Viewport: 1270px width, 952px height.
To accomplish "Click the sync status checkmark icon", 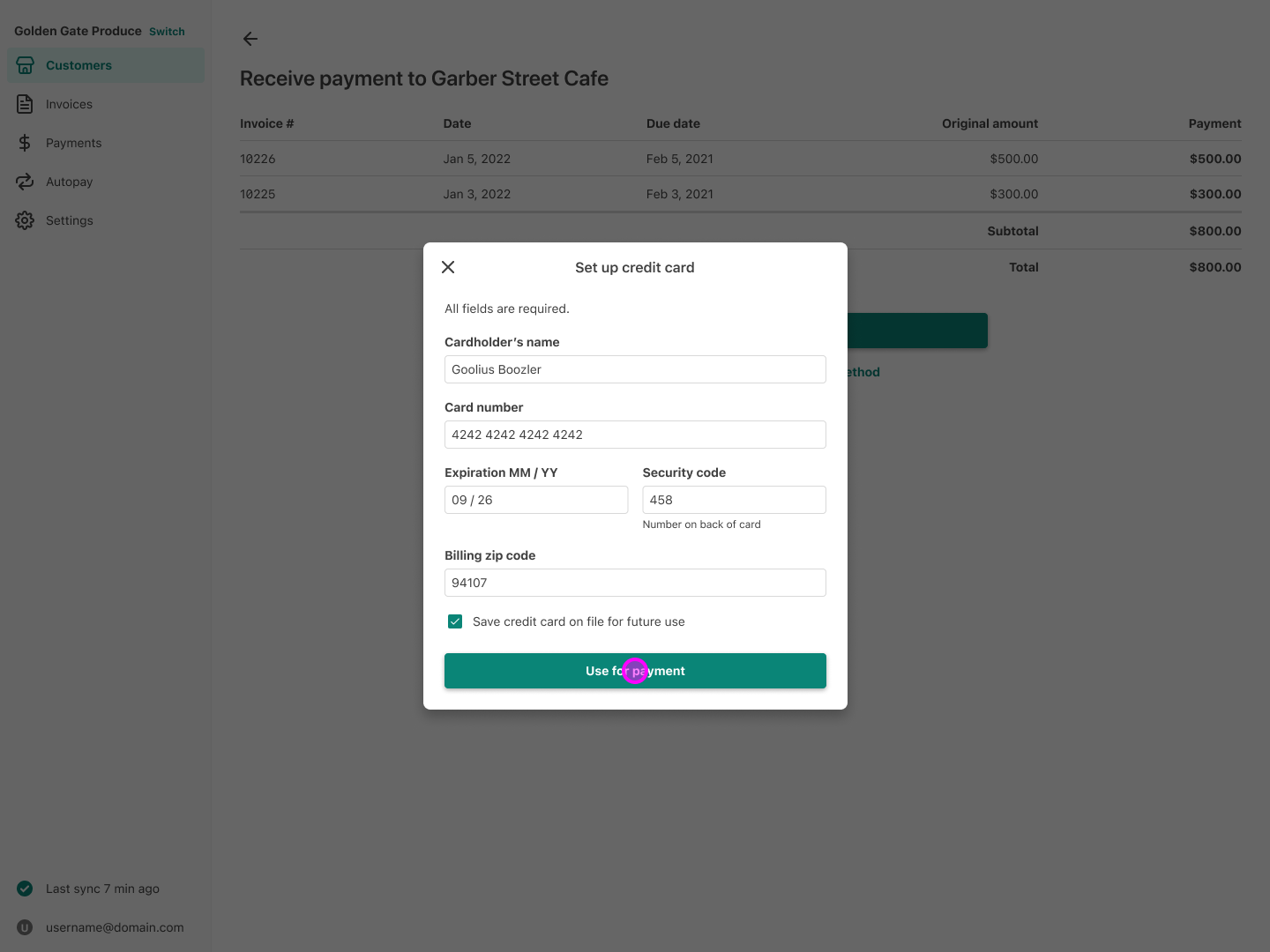I will tap(24, 889).
